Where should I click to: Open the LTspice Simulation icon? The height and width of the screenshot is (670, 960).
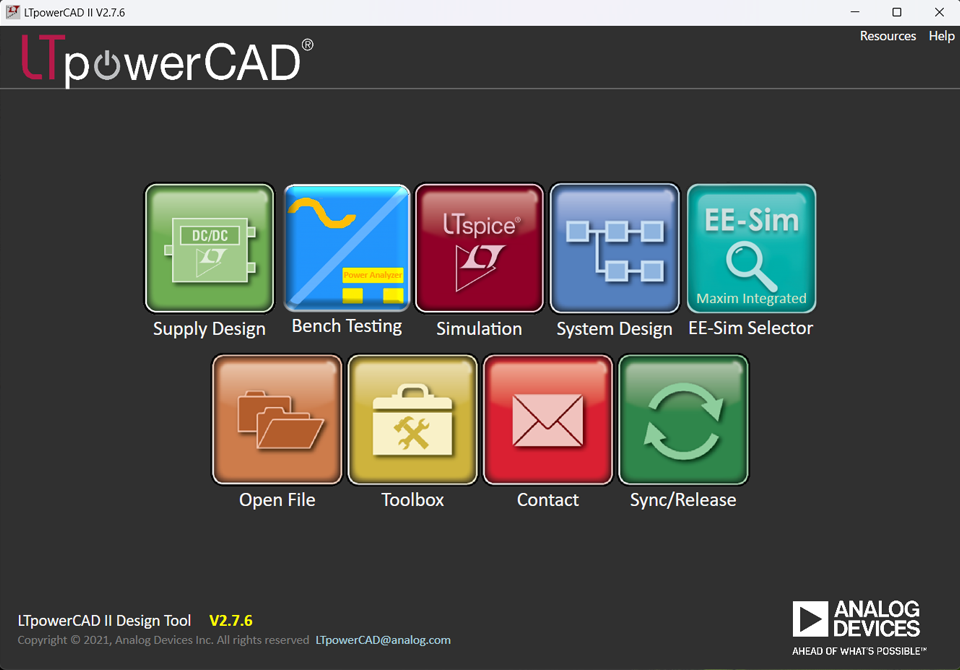pyautogui.click(x=479, y=248)
